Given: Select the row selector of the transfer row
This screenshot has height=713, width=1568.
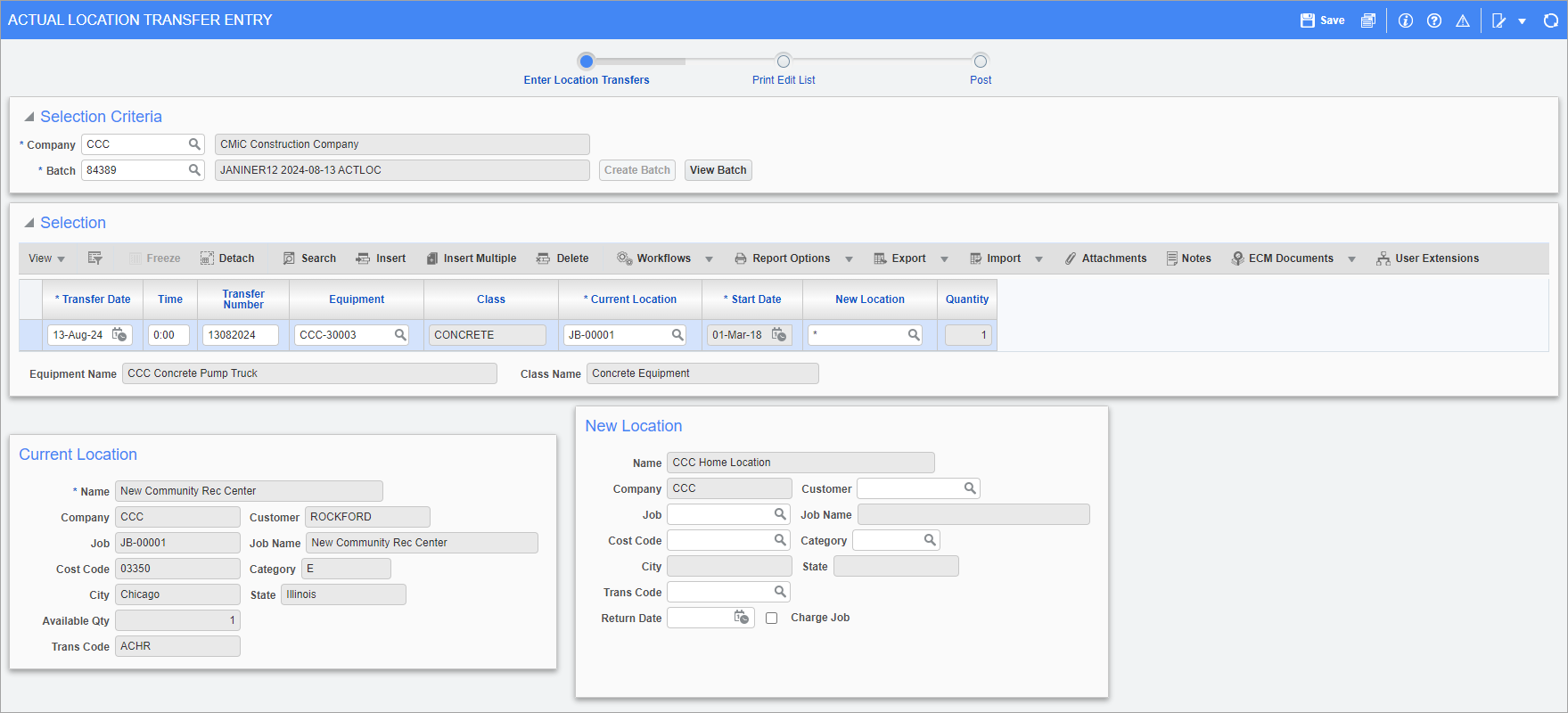Looking at the screenshot, I should [x=30, y=335].
